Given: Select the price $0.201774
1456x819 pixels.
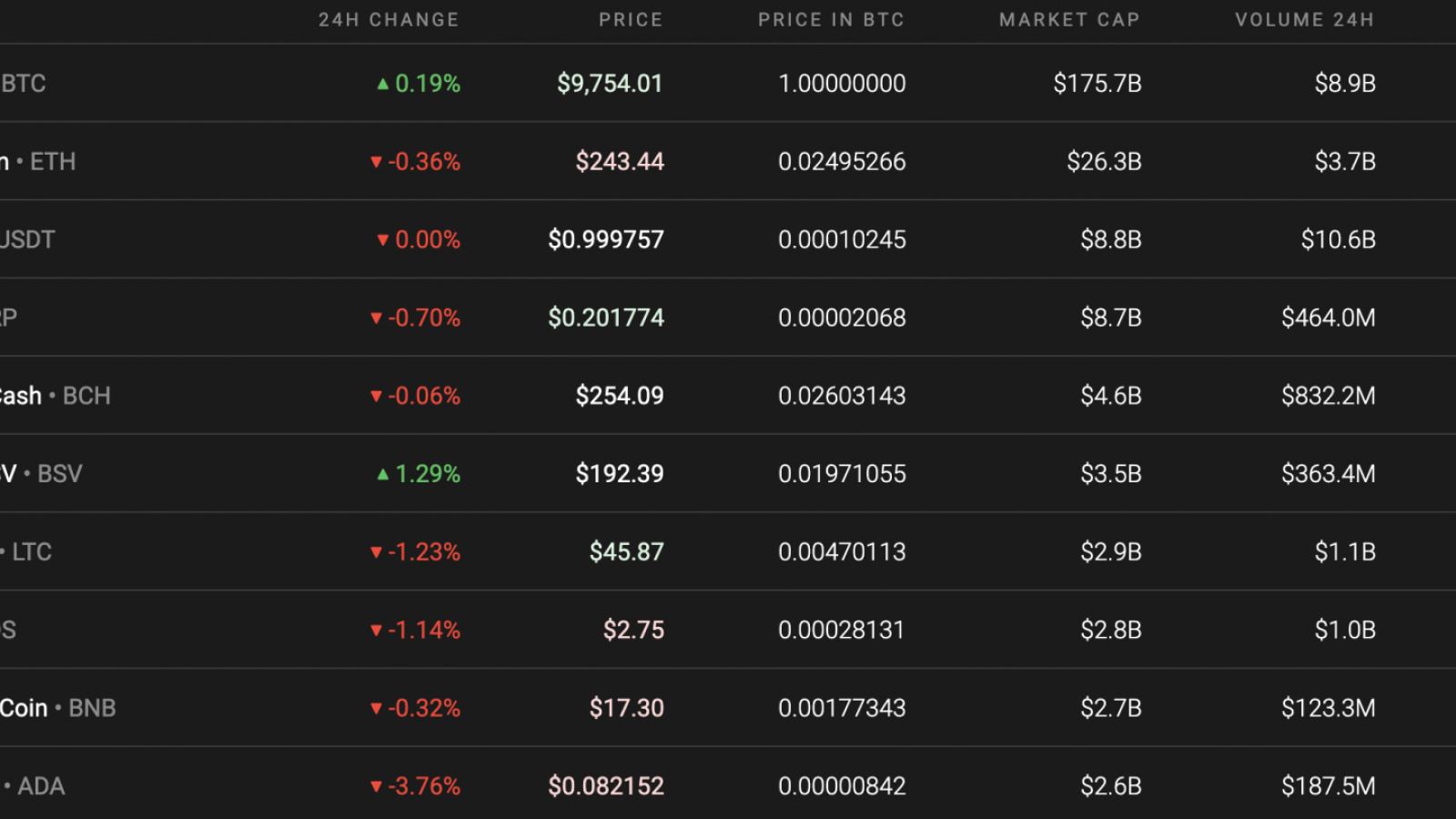Looking at the screenshot, I should point(606,318).
